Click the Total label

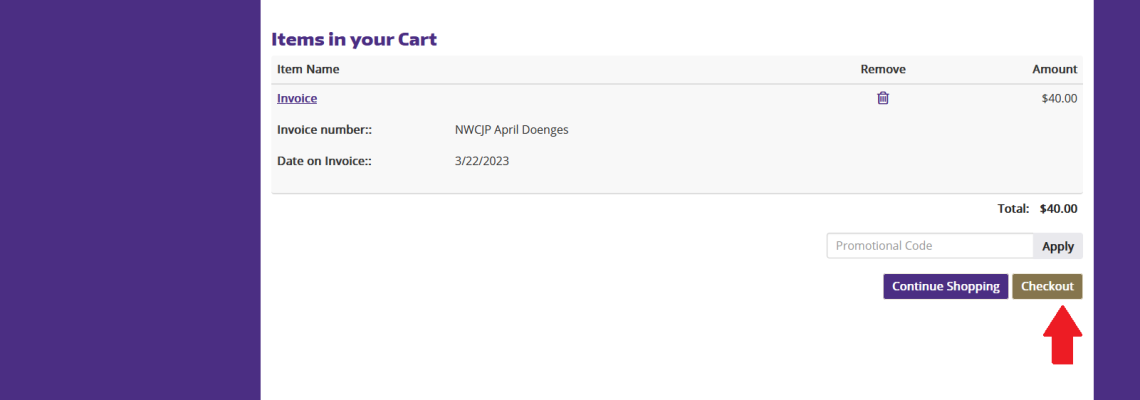1013,209
